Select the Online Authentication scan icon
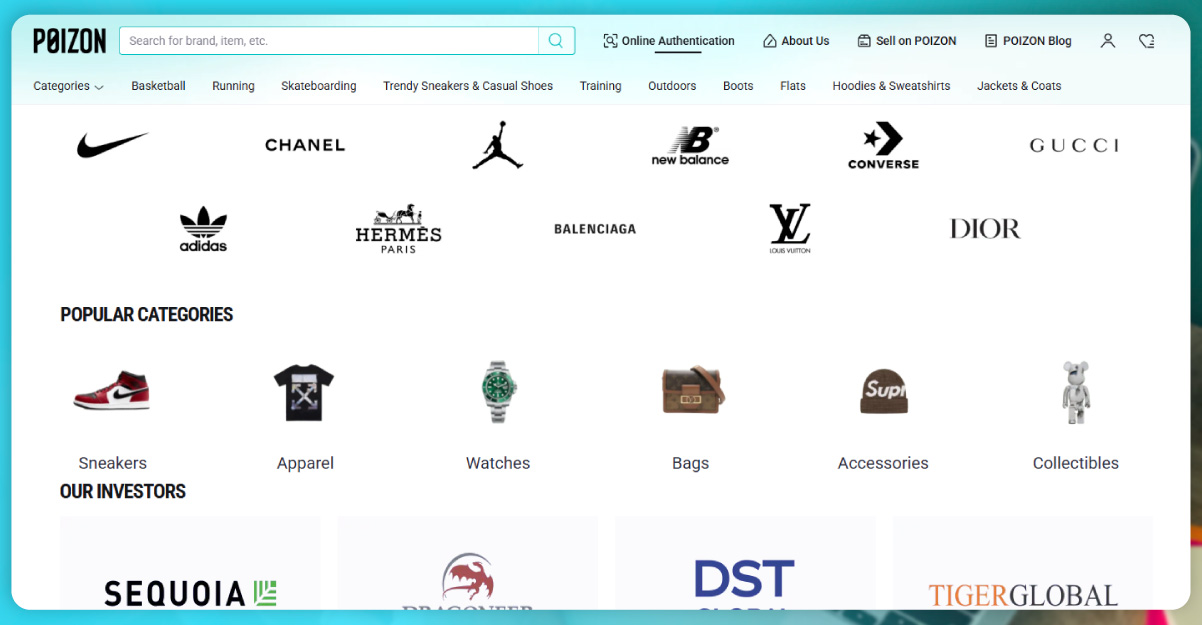1202x625 pixels. [x=609, y=41]
